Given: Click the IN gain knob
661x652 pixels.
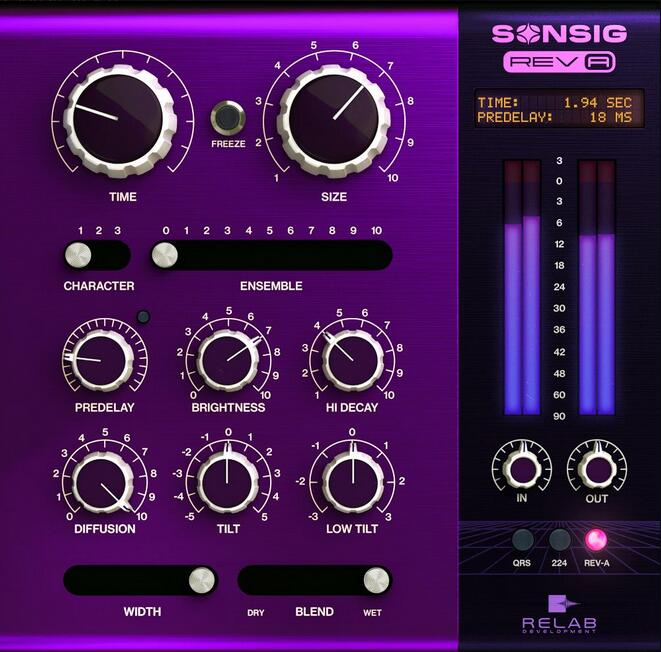Looking at the screenshot, I should tap(522, 469).
